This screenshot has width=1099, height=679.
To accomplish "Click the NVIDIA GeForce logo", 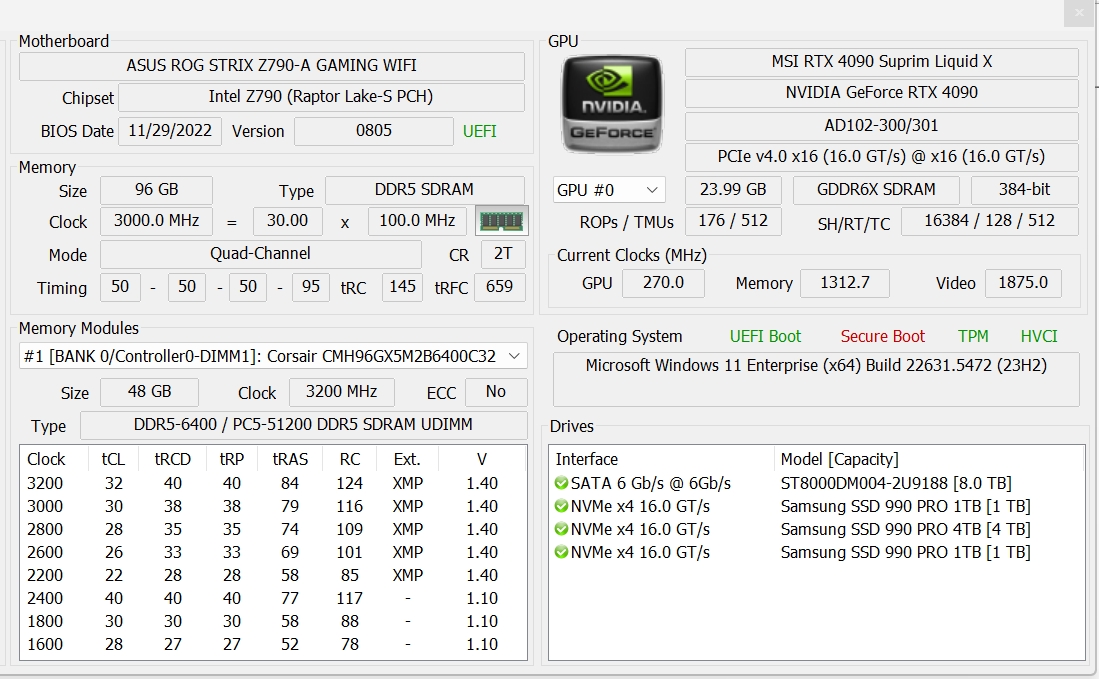I will [x=612, y=104].
